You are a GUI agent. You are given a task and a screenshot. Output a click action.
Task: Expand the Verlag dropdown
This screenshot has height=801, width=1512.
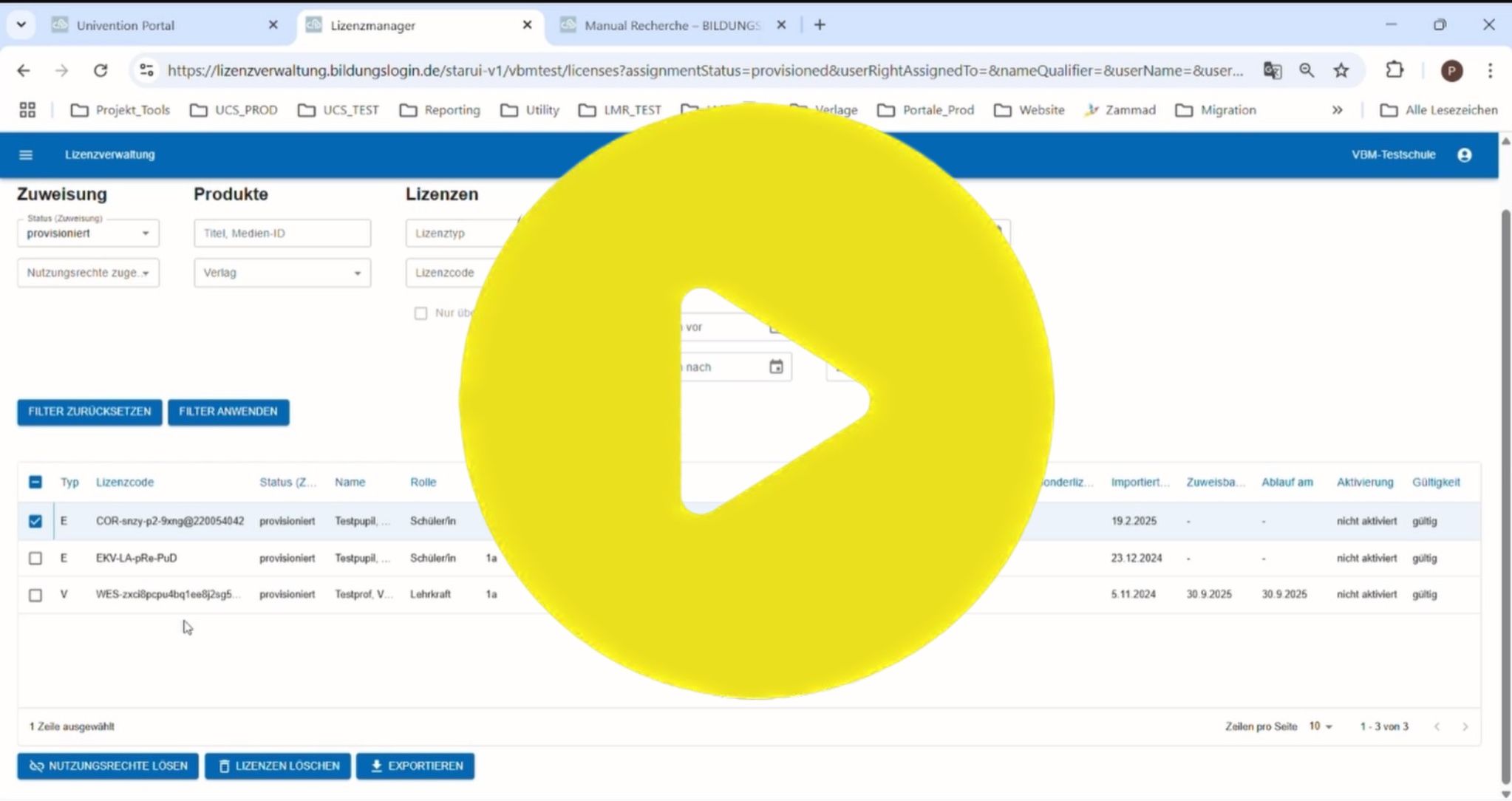282,273
